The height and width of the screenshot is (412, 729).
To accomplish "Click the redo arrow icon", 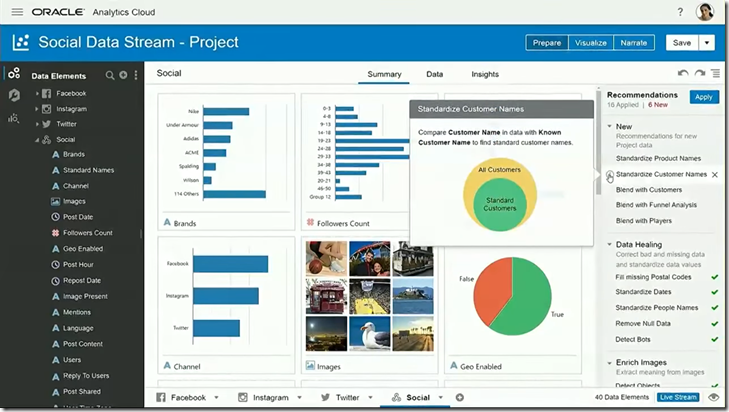I will (699, 74).
